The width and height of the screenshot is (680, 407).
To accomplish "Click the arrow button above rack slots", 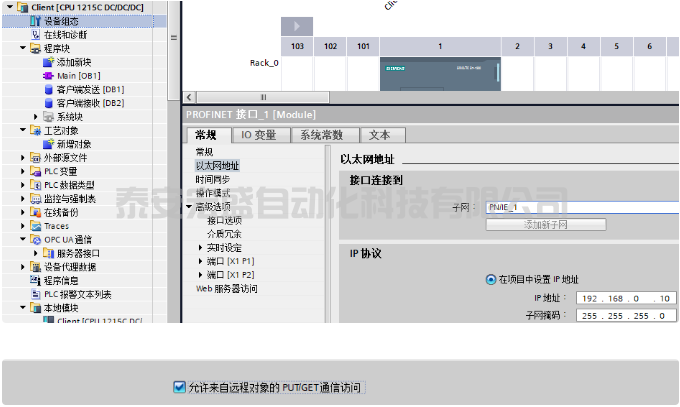I will (296, 26).
